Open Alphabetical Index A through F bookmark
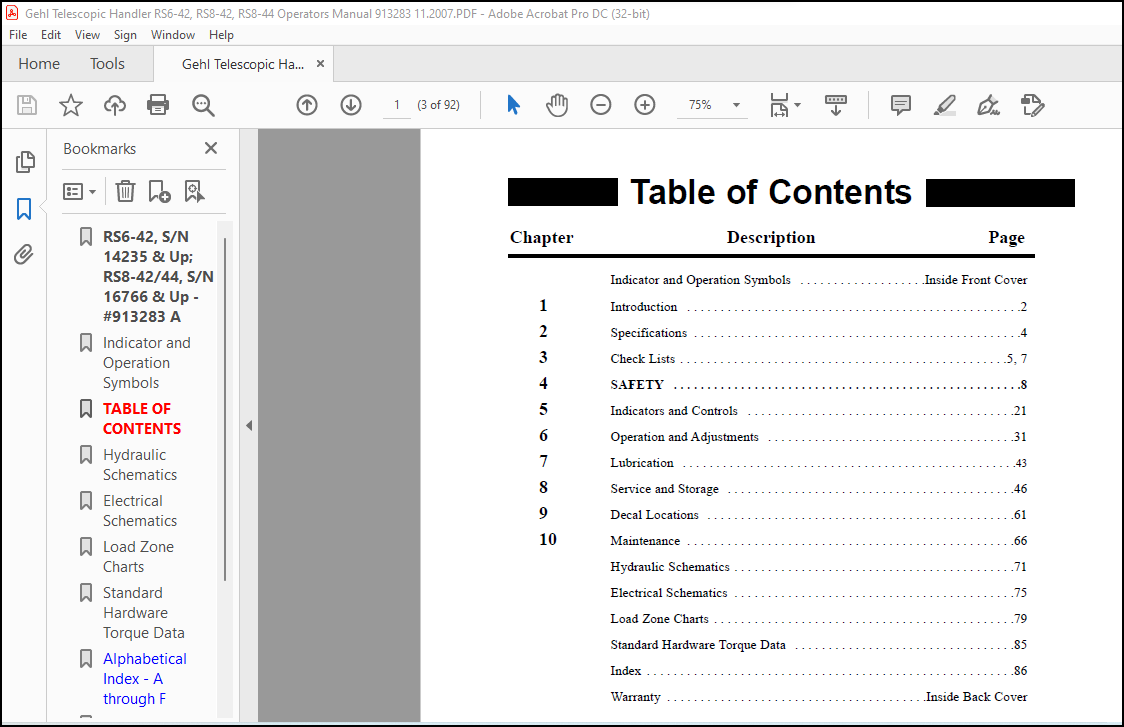 144,678
